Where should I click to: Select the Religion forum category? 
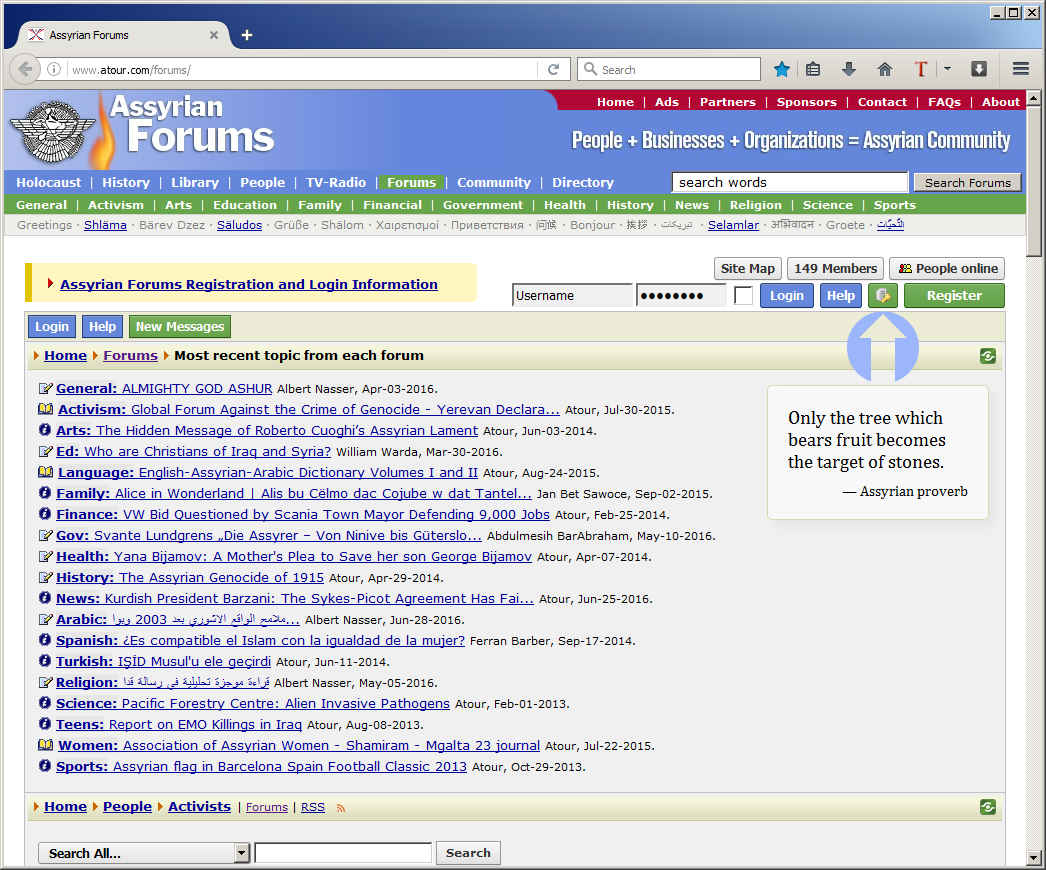point(755,205)
